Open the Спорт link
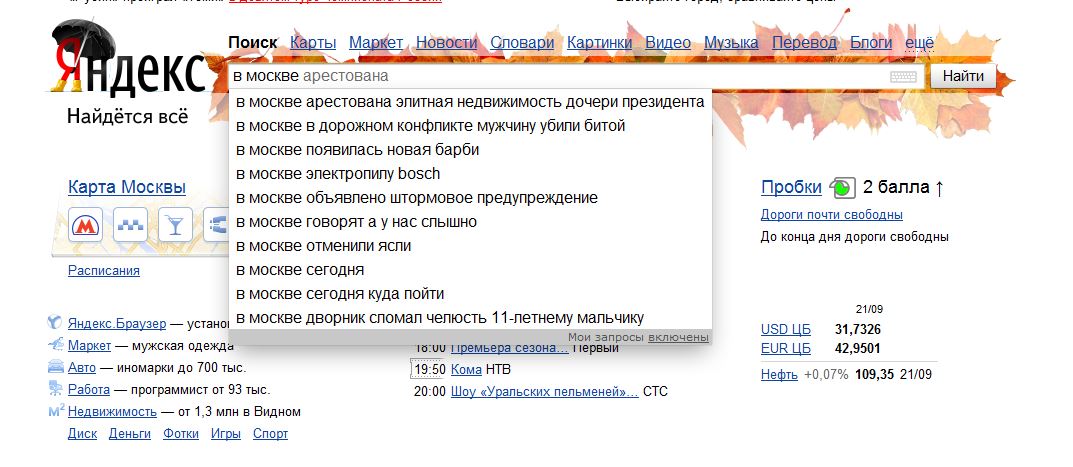Image resolution: width=1073 pixels, height=467 pixels. click(x=270, y=434)
